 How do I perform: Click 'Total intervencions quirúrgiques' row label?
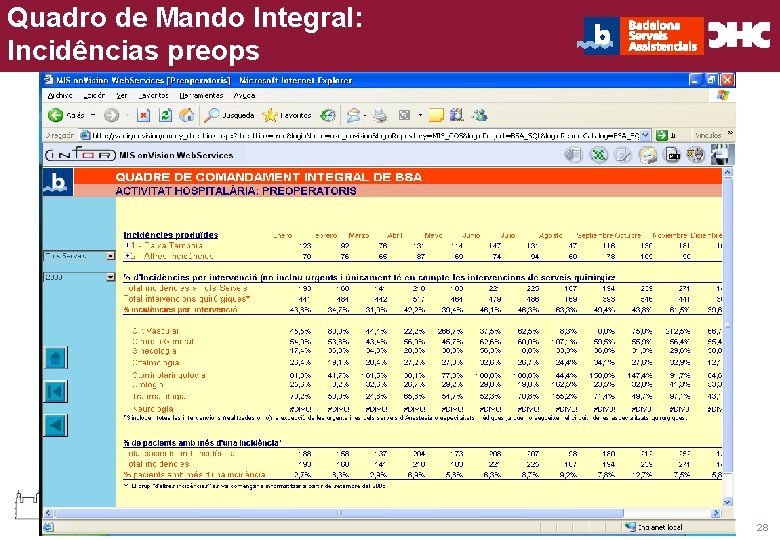pyautogui.click(x=187, y=299)
